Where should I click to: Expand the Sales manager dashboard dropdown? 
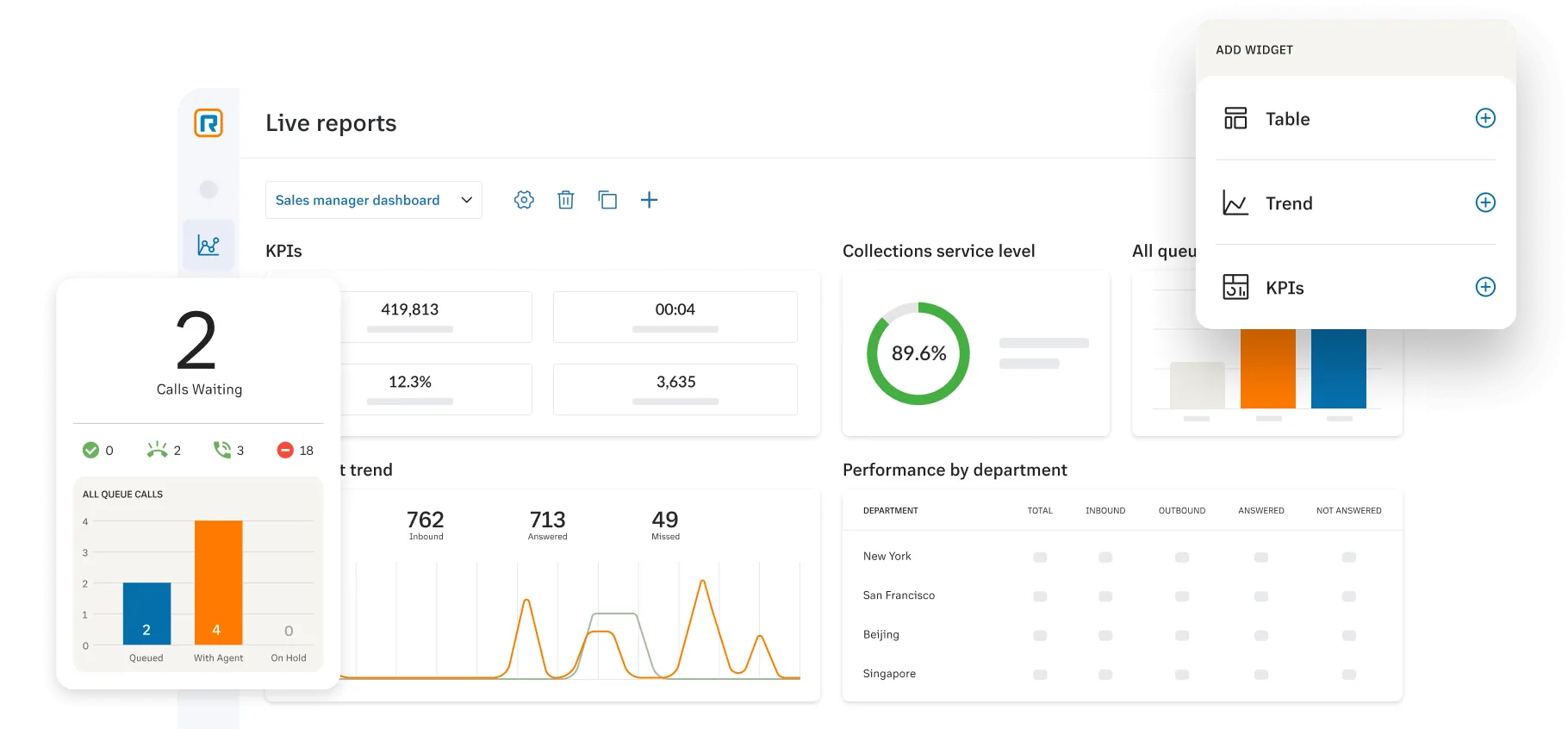373,200
